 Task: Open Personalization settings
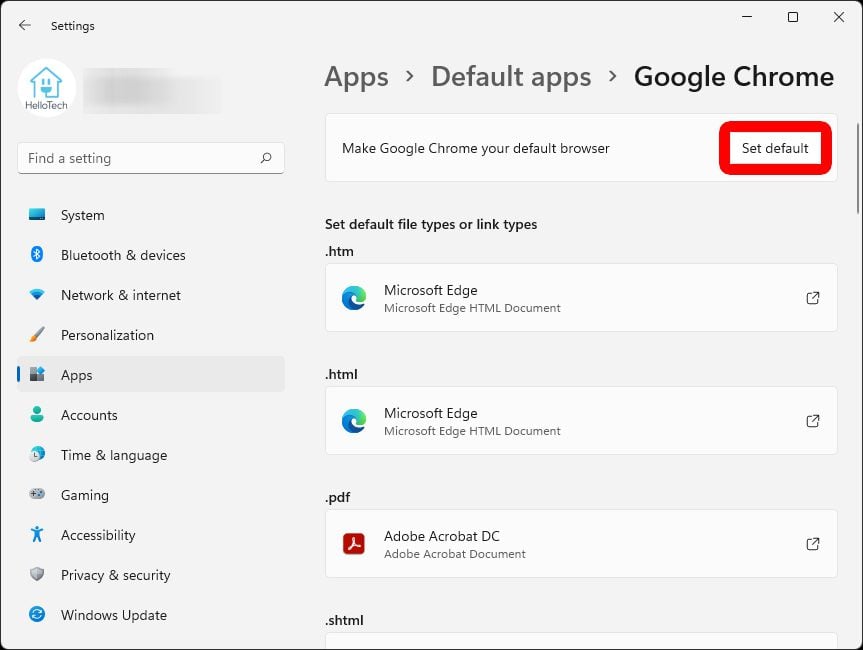point(151,335)
